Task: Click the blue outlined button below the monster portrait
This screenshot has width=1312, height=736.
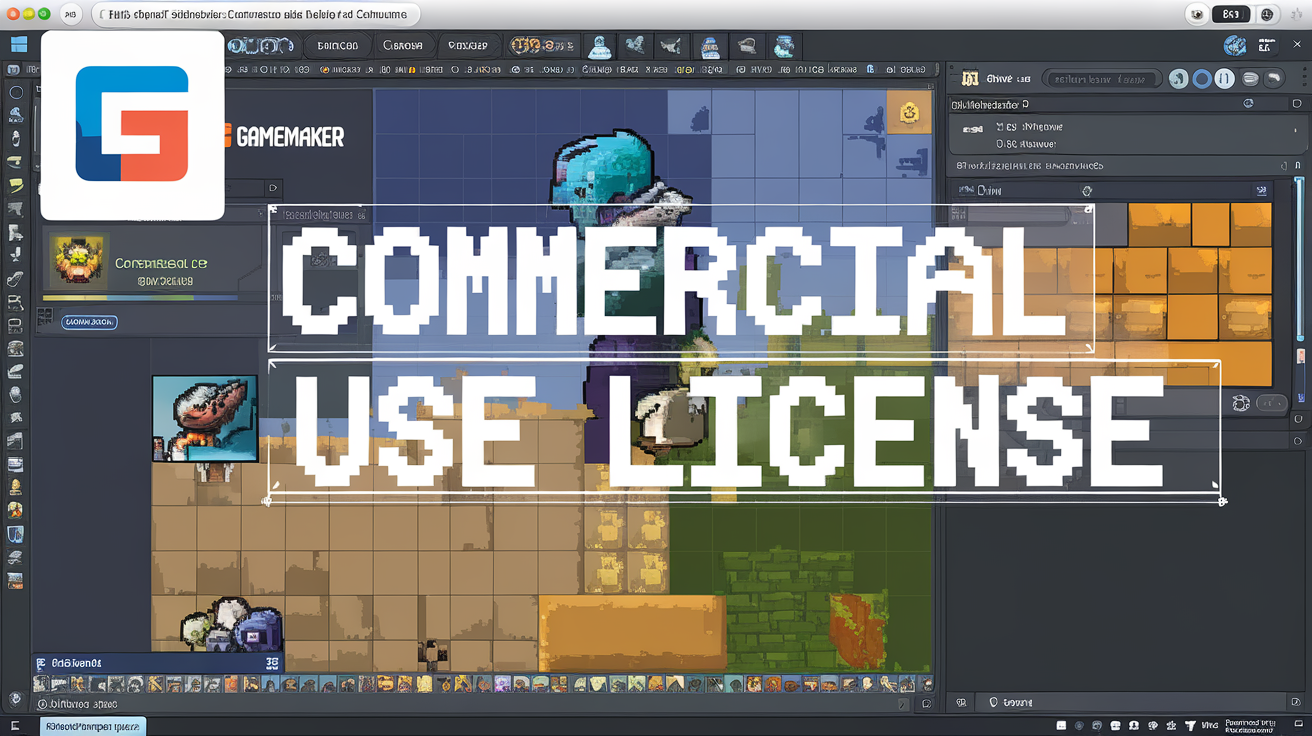Action: click(x=90, y=322)
